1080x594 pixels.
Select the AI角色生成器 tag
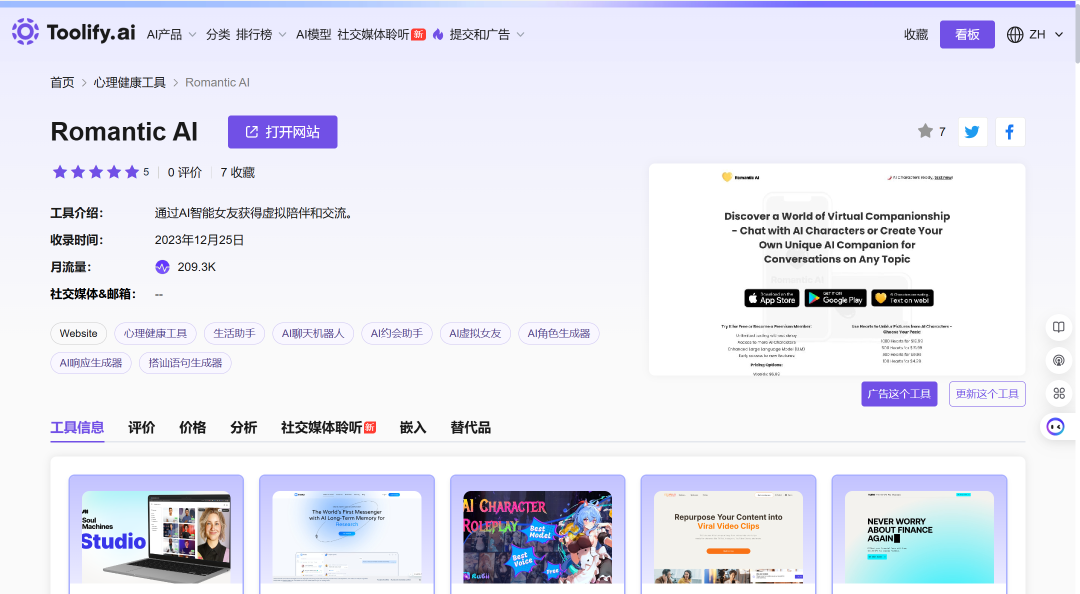click(559, 334)
